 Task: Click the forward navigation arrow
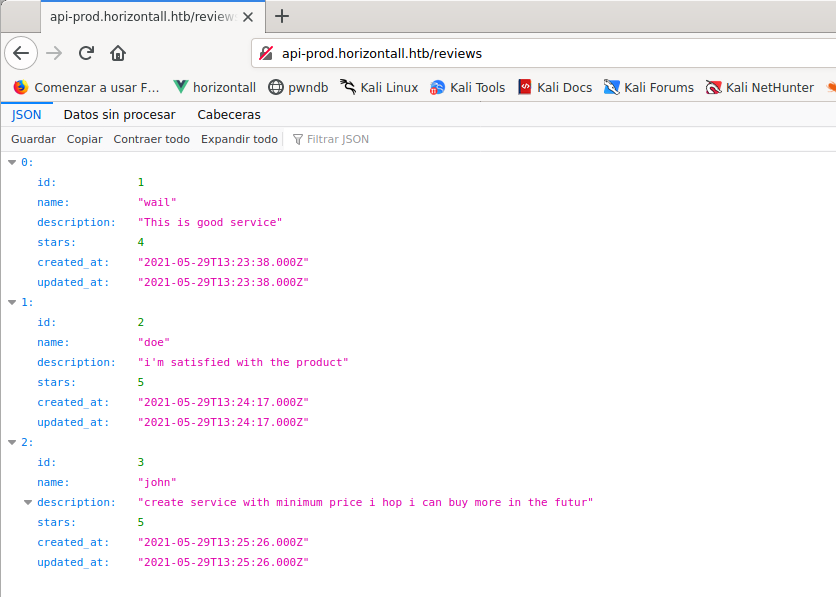pos(54,53)
